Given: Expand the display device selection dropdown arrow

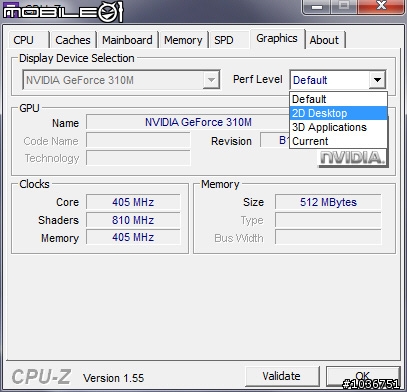Looking at the screenshot, I should point(211,80).
